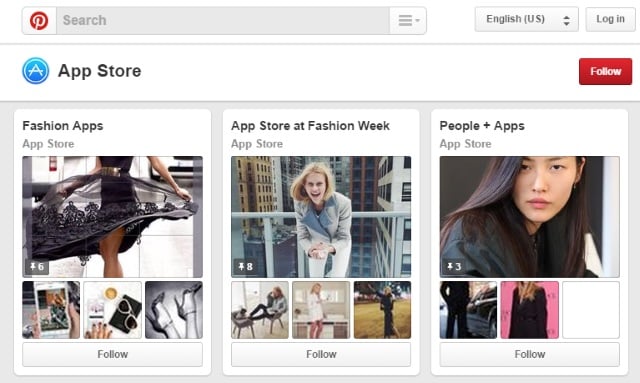Click inside the Search field
Screen dimensions: 640x383
[x=223, y=20]
